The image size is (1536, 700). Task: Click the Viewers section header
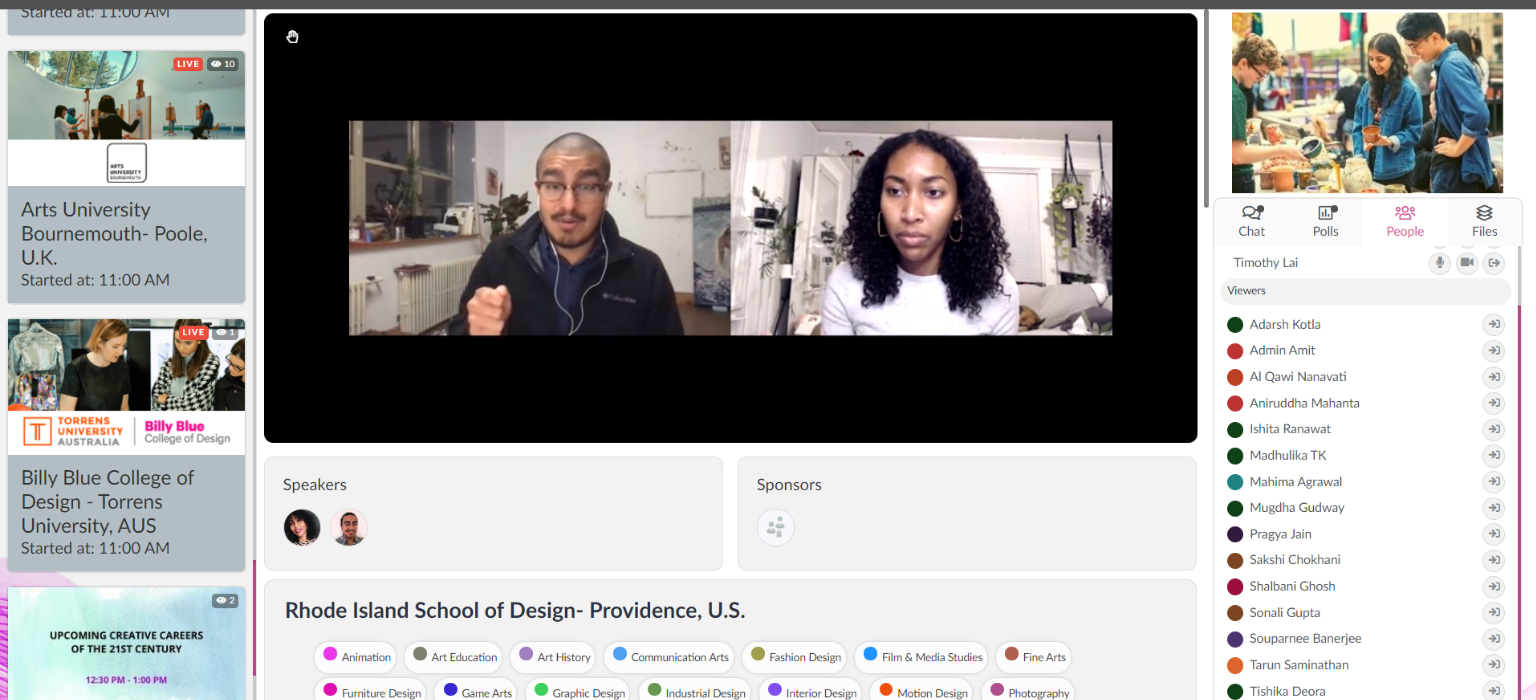(x=1365, y=291)
